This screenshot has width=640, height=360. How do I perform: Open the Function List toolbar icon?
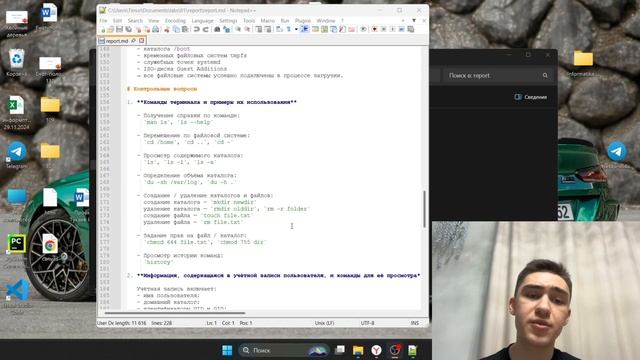[x=342, y=29]
